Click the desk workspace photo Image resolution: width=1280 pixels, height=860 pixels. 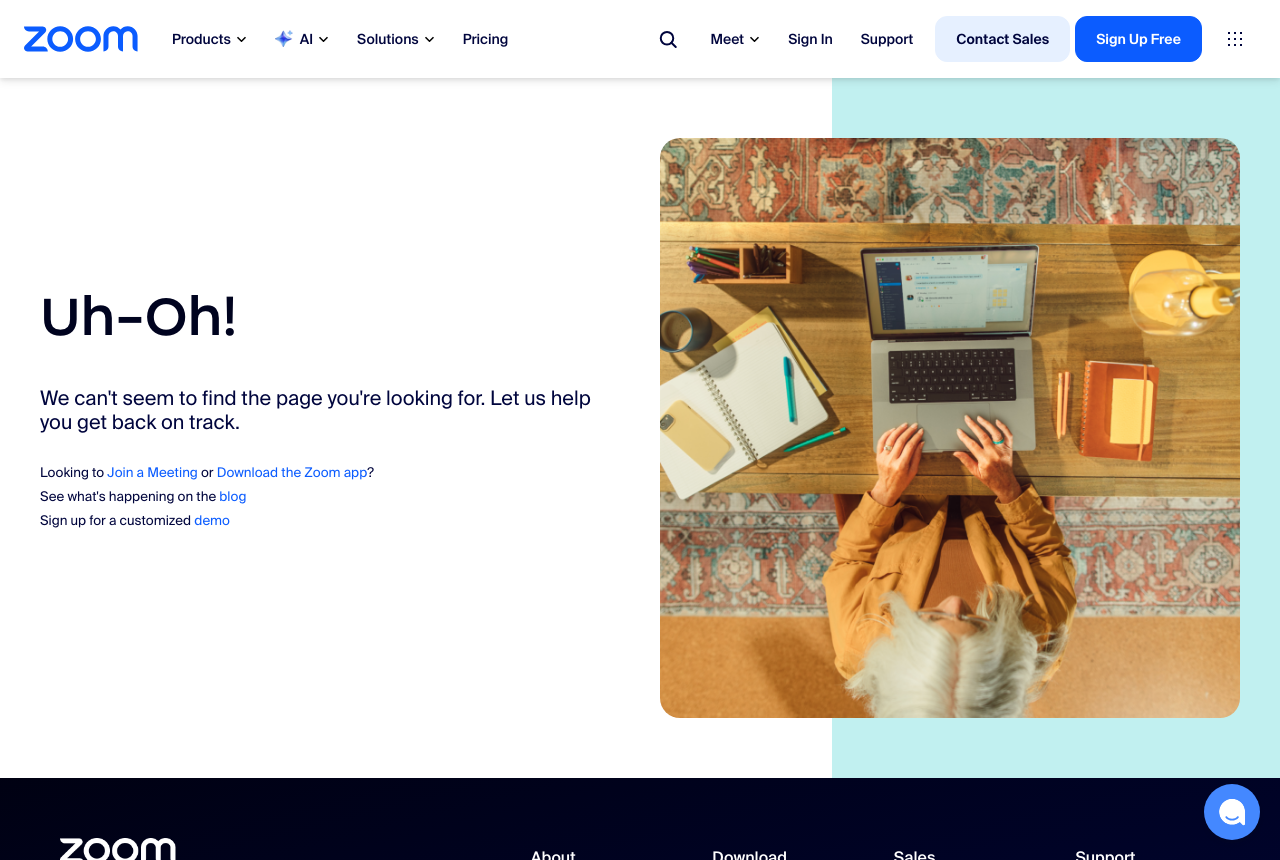pyautogui.click(x=950, y=428)
